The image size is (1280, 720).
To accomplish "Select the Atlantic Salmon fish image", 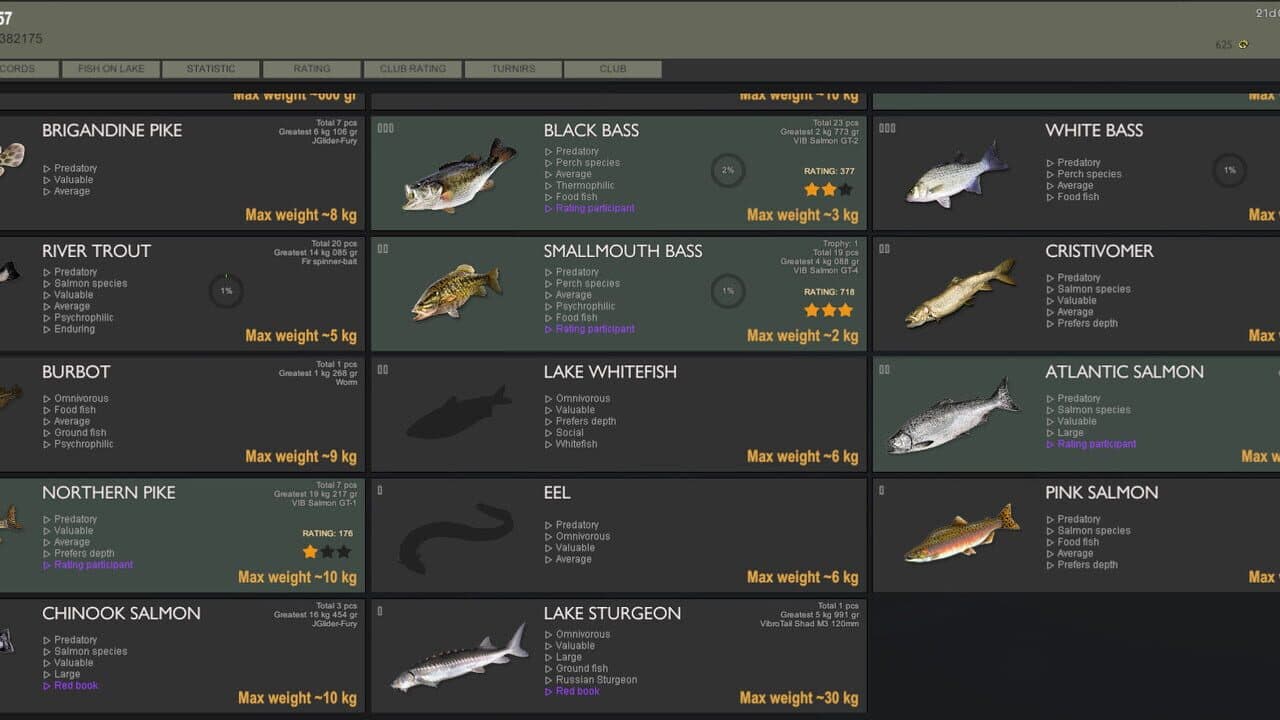I will (953, 416).
